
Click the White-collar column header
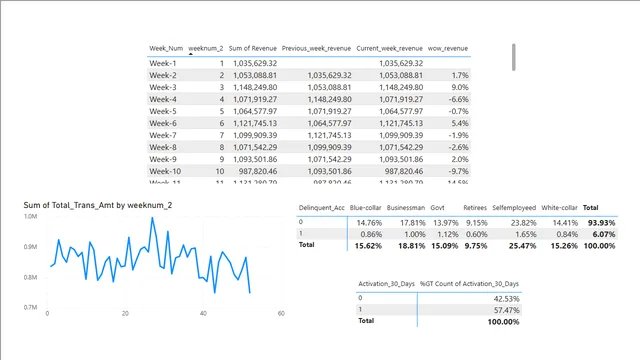point(560,208)
